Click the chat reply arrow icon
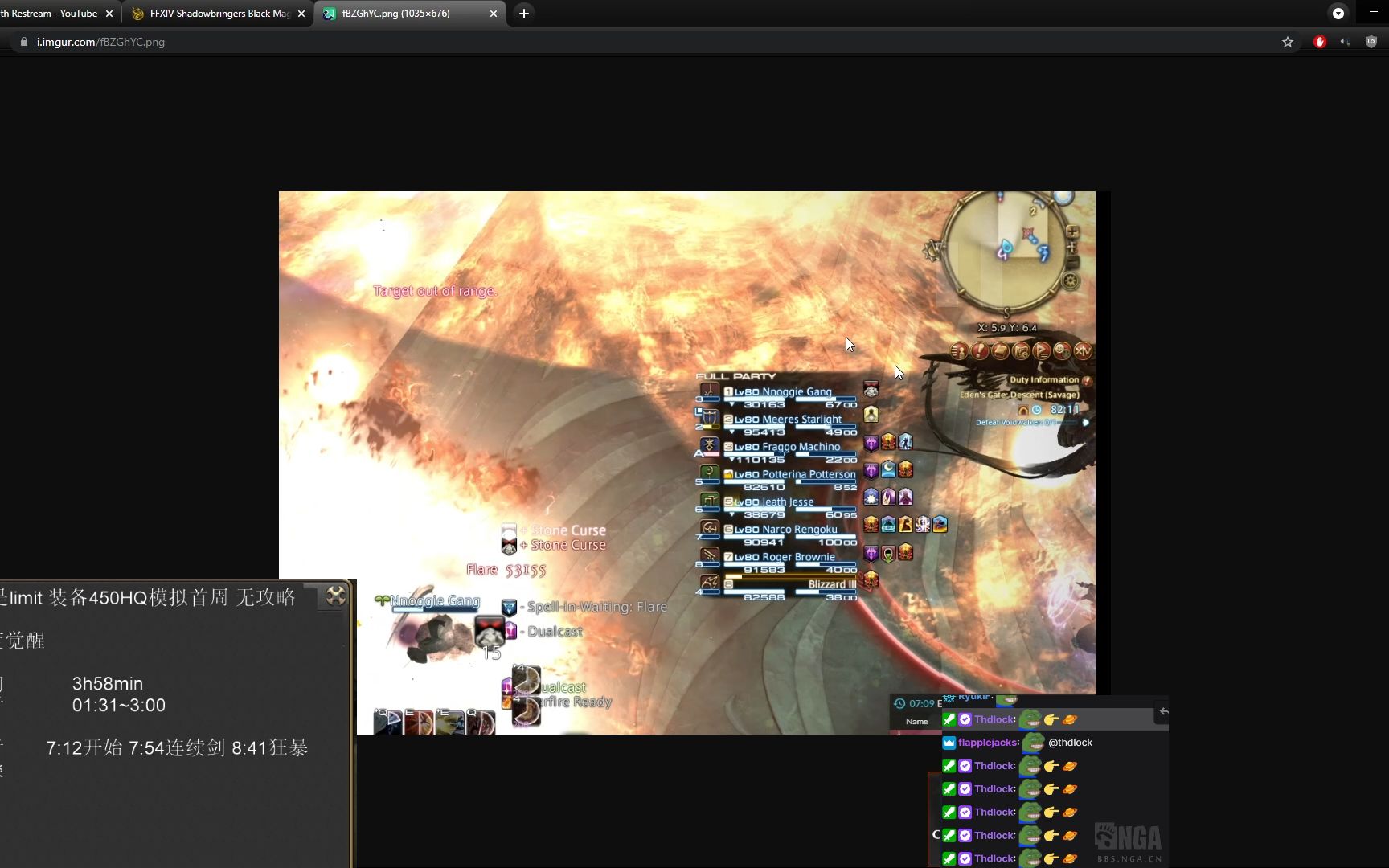This screenshot has width=1389, height=868. (x=1163, y=711)
